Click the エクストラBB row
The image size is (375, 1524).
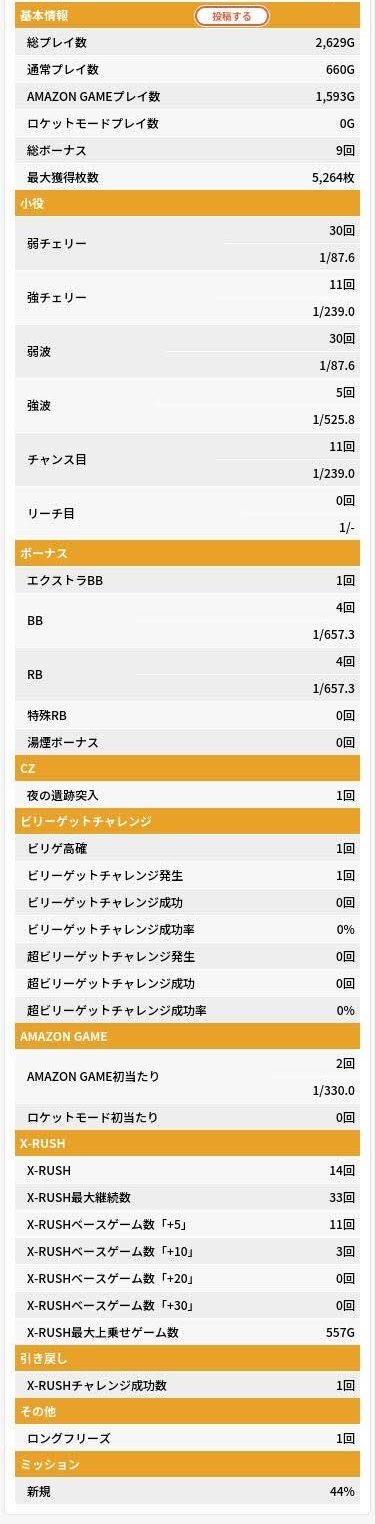187,580
